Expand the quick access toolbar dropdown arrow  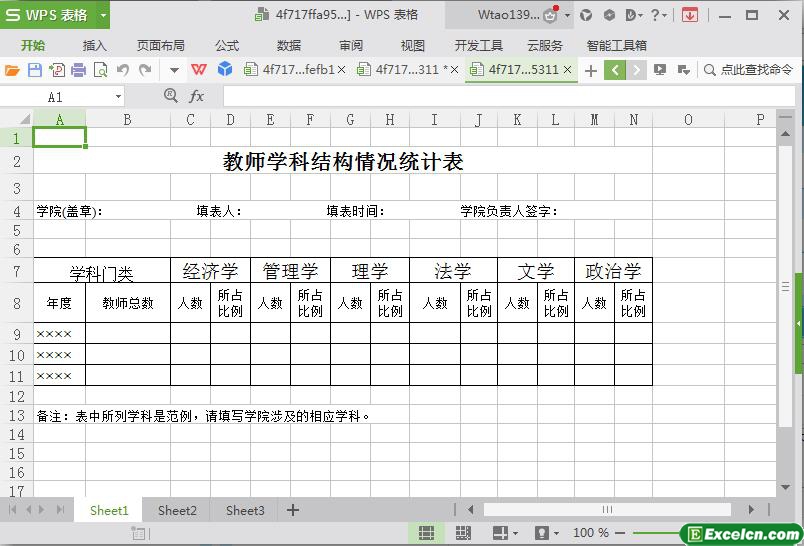[x=174, y=70]
